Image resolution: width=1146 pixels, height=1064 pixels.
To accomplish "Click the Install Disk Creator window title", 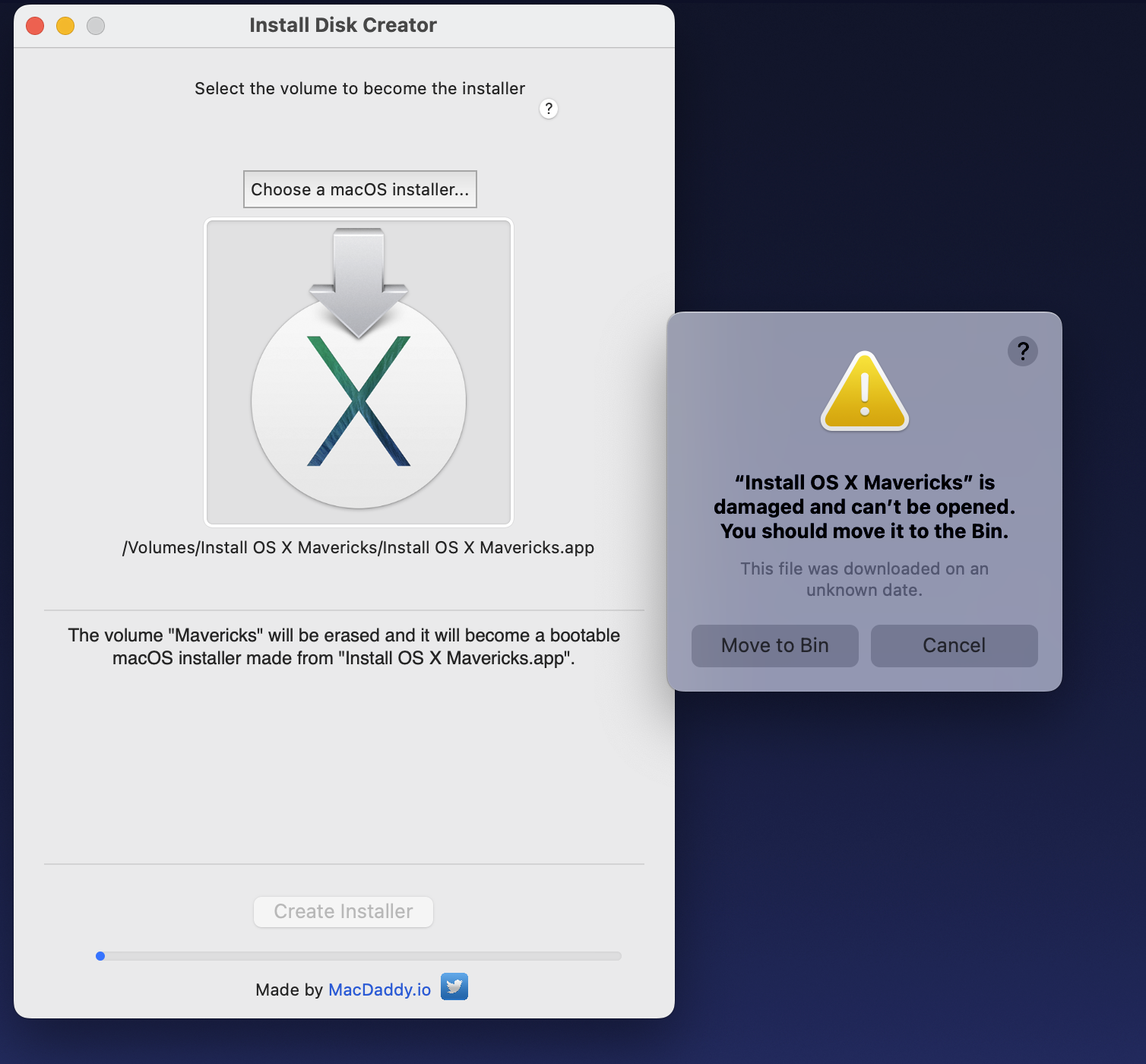I will pos(343,25).
